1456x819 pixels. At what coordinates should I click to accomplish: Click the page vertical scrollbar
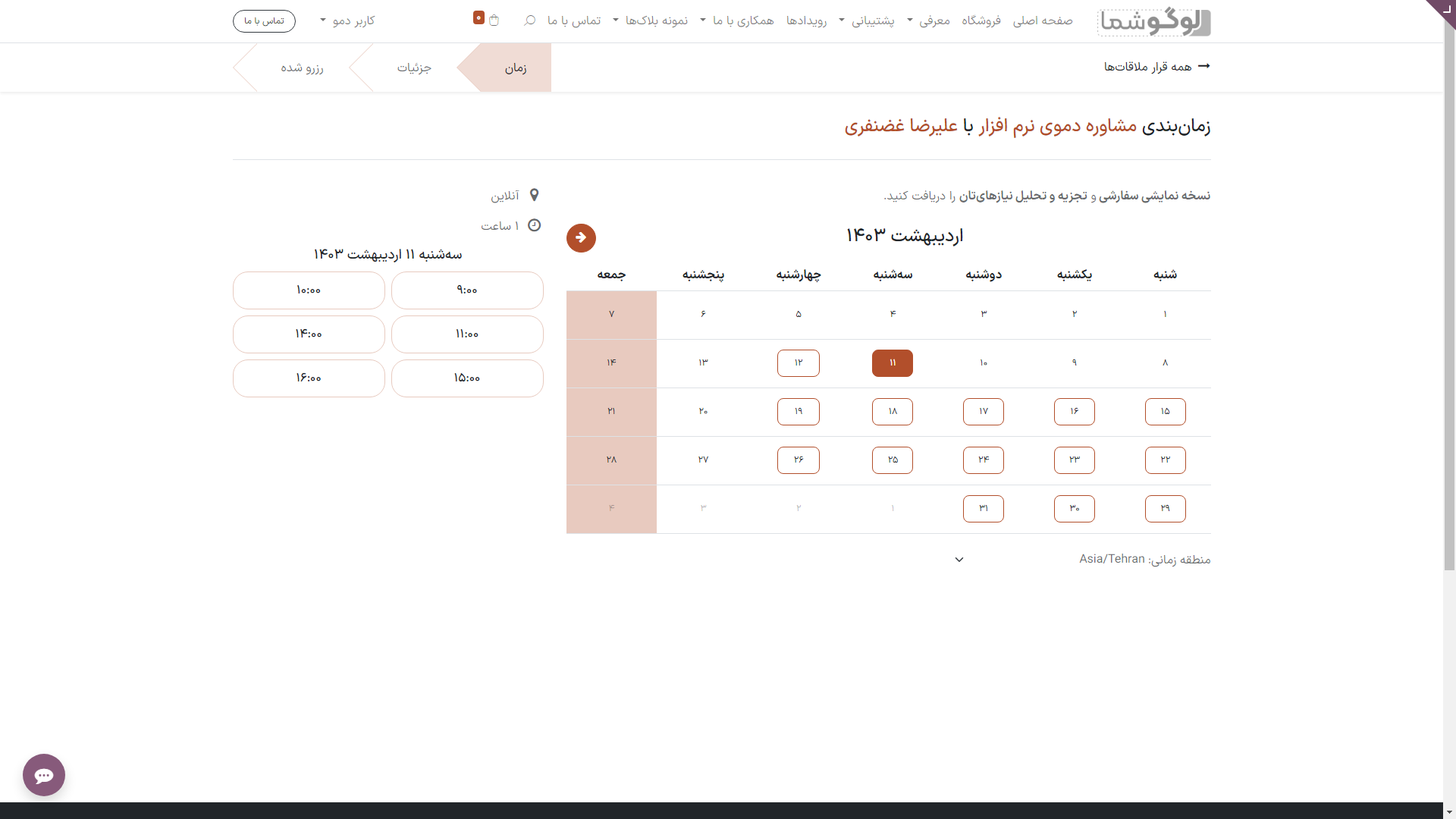tap(1449, 303)
